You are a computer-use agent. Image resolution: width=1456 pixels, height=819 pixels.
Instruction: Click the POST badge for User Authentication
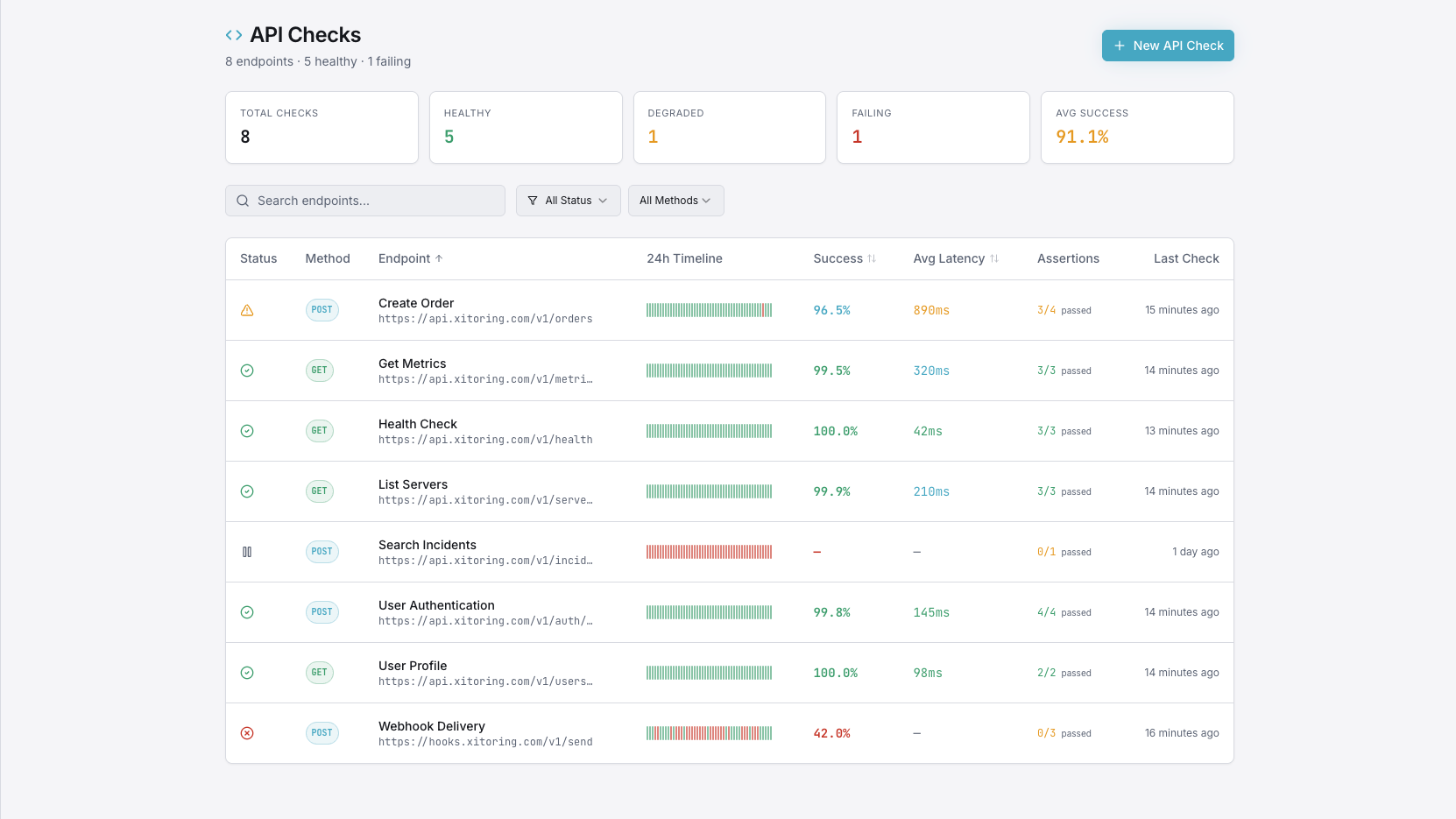(322, 612)
